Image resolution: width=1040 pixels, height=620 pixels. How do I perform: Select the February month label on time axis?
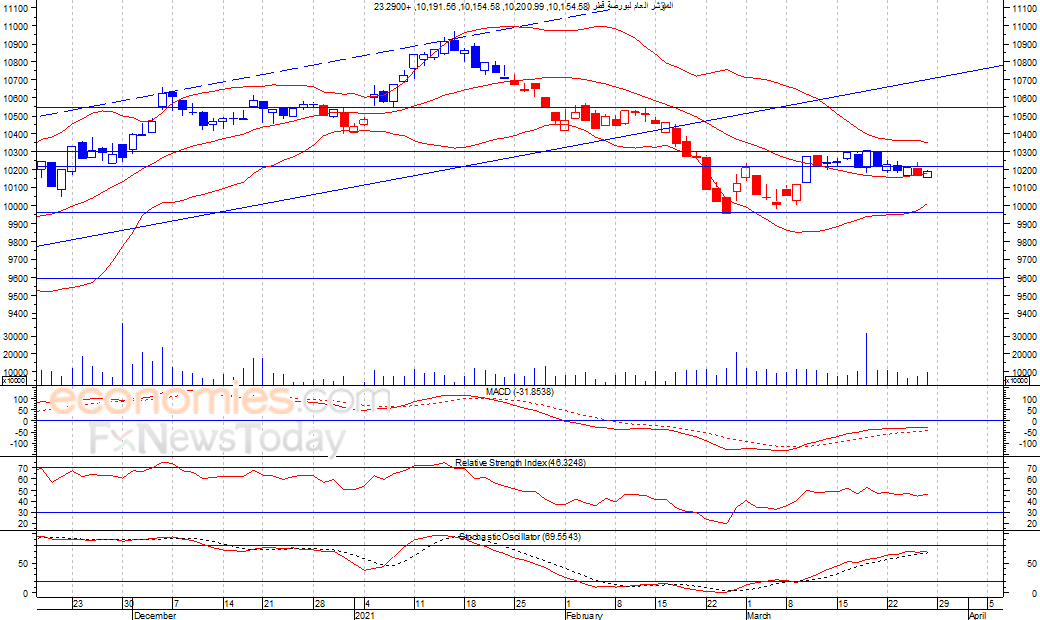coord(584,615)
